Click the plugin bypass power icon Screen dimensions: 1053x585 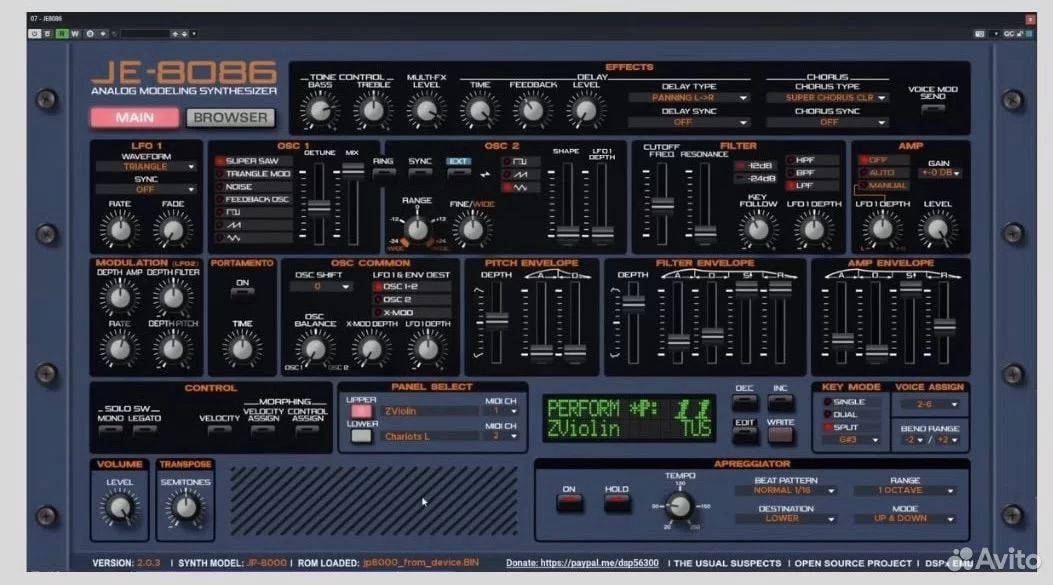click(x=34, y=34)
